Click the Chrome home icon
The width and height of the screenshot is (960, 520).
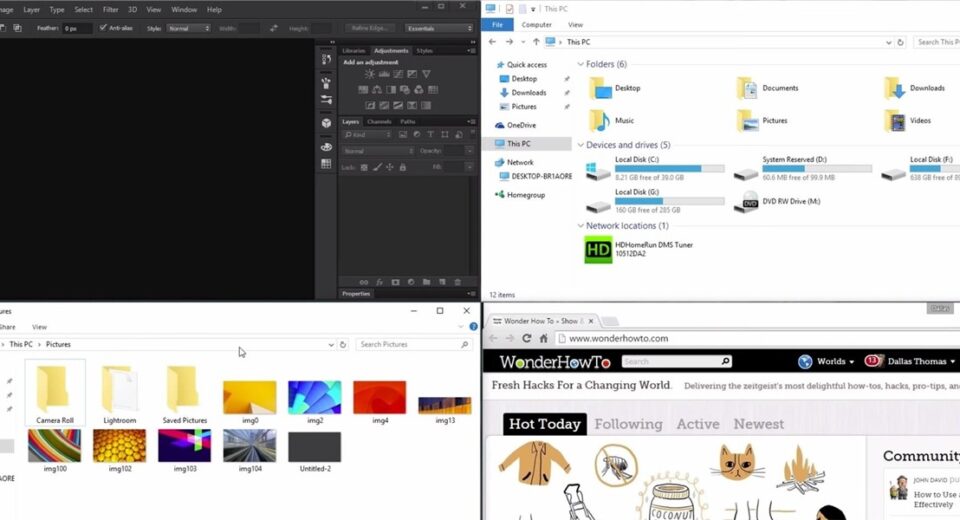point(543,338)
